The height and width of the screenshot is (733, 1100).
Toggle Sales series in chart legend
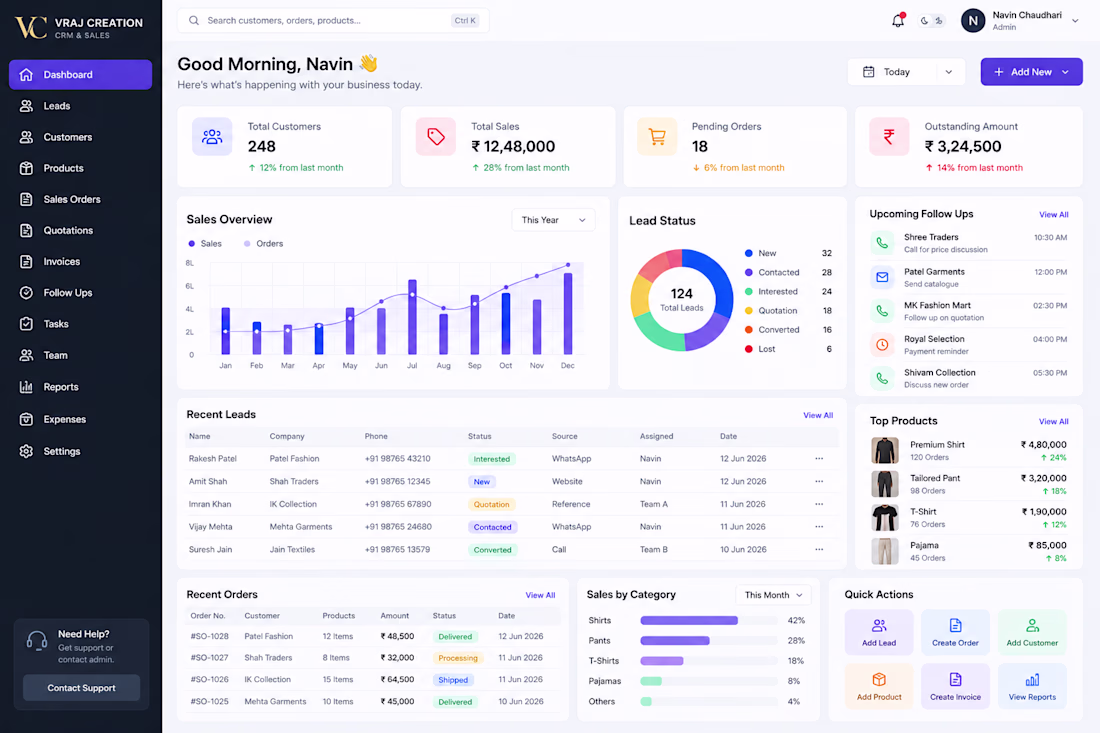(x=205, y=243)
